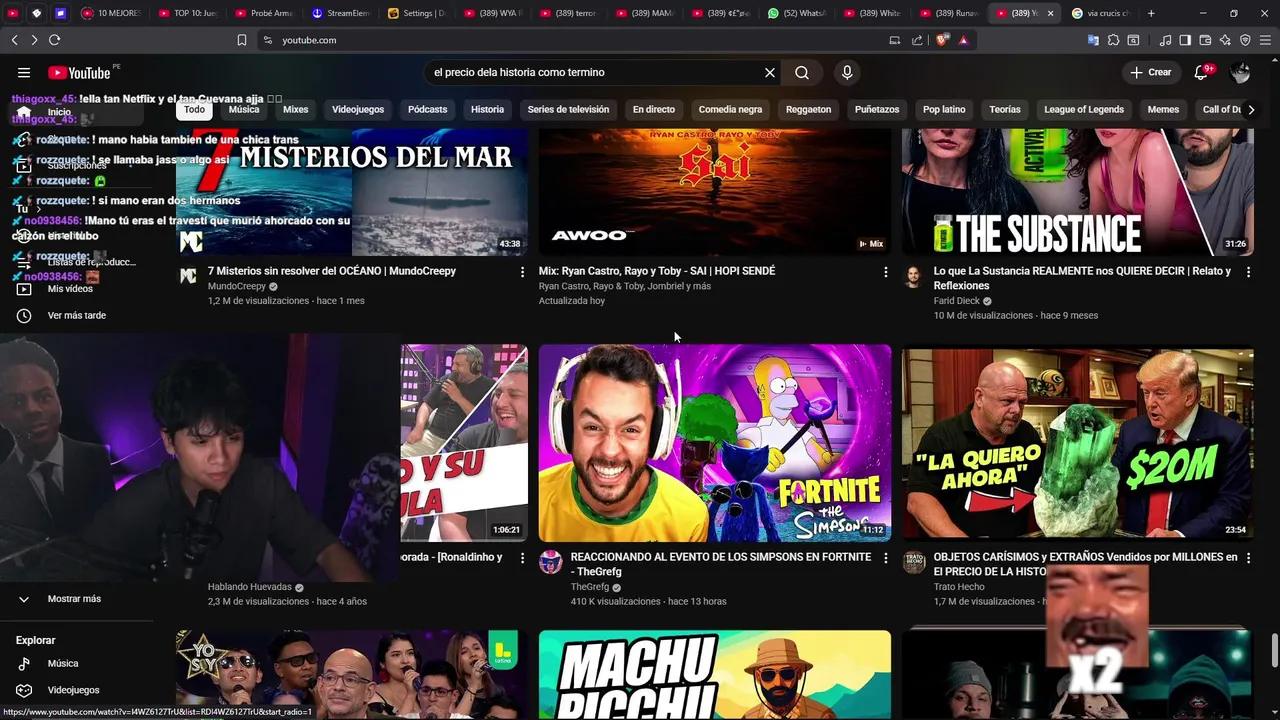Open Brave Wallet icon
Image resolution: width=1280 pixels, height=720 pixels.
coord(1205,40)
